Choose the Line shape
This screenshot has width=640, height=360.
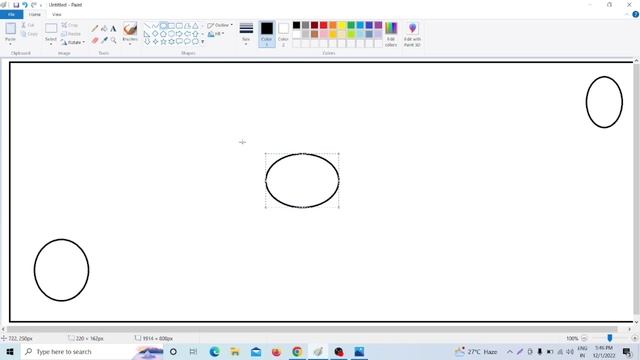147,26
